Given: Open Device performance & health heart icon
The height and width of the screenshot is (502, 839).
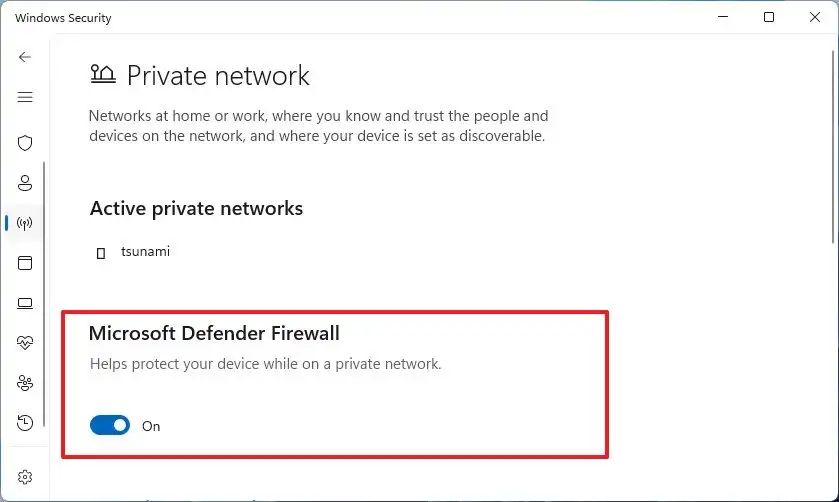Looking at the screenshot, I should click(x=25, y=343).
